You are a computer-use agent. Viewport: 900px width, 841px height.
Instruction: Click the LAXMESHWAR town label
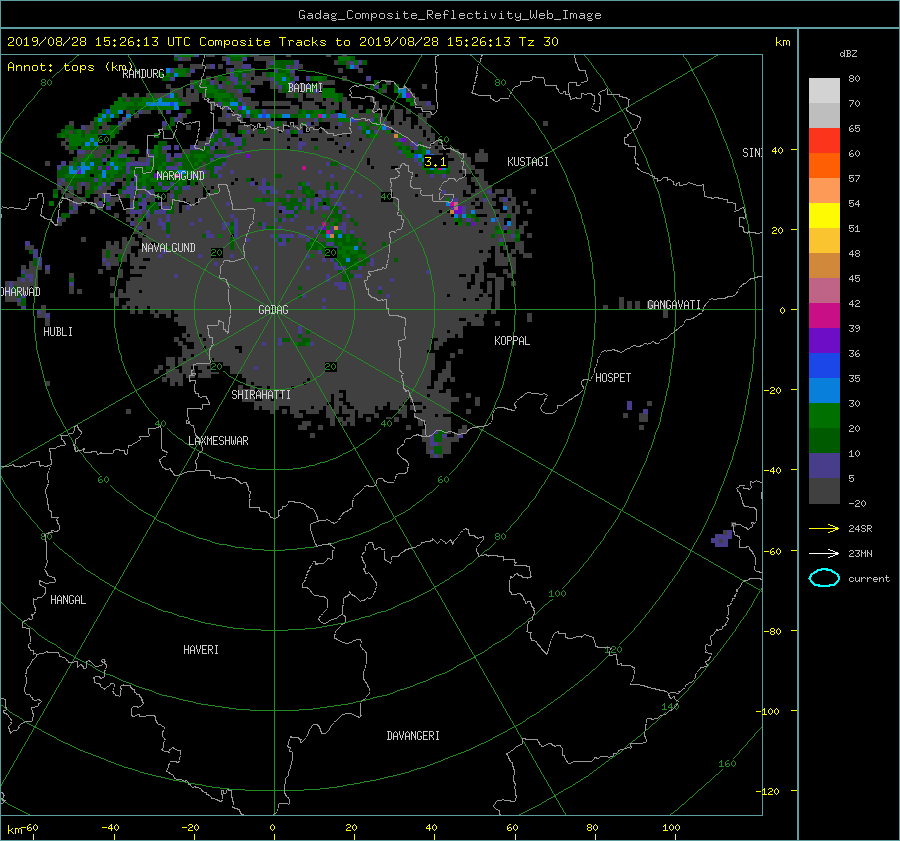click(x=218, y=441)
